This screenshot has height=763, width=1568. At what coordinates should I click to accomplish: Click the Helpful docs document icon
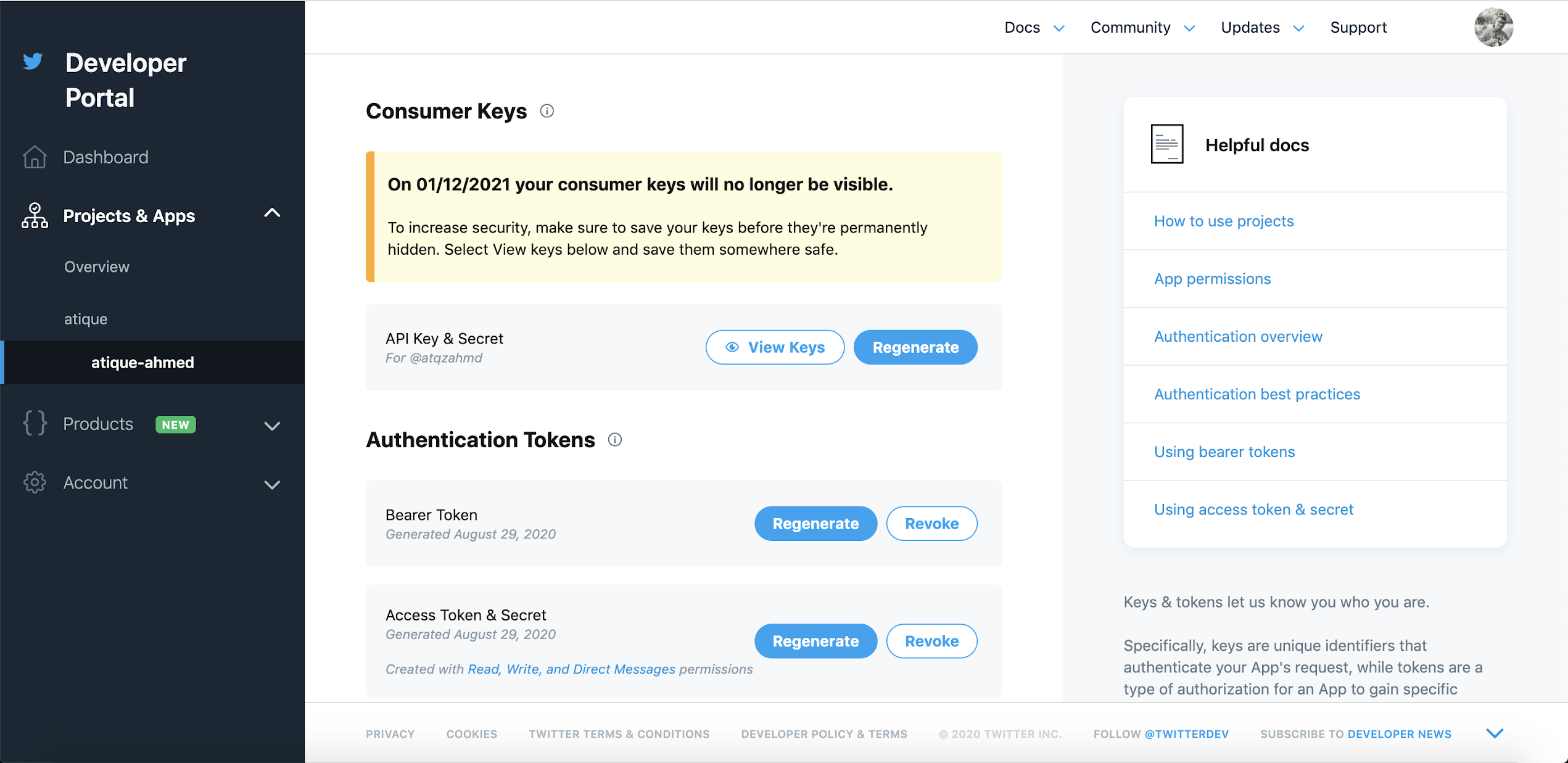coord(1166,144)
